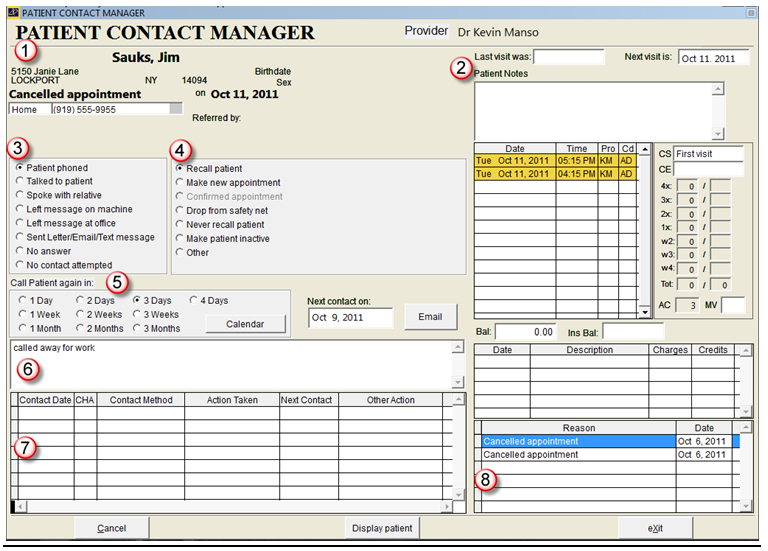
Task: Select 'Make new appointment' action
Action: 181,183
